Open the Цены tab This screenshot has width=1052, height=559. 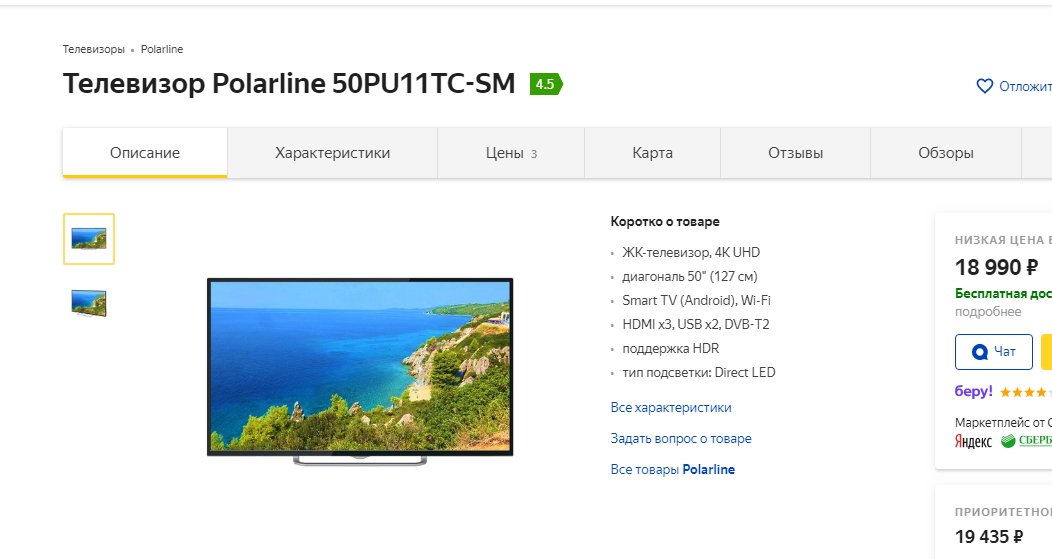[511, 152]
